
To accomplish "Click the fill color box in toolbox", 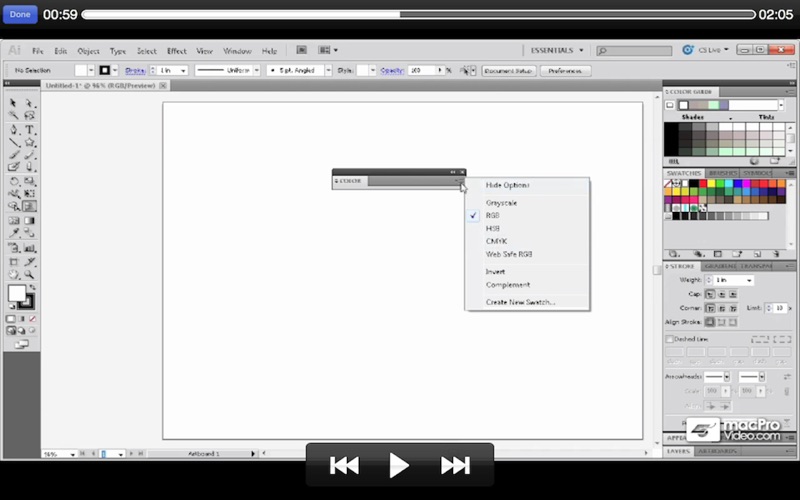I will coord(17,294).
